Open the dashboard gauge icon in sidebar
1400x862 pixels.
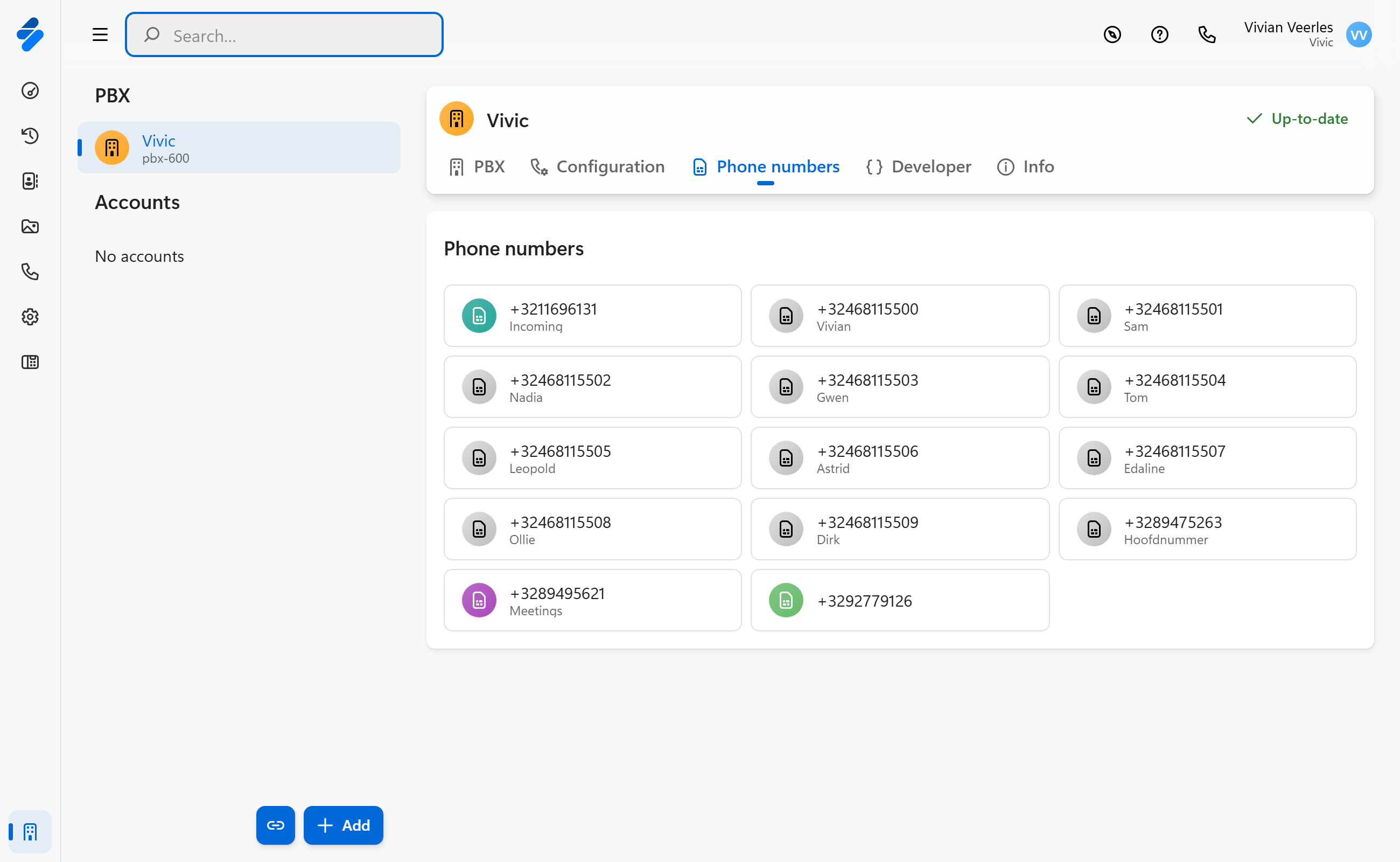[30, 91]
